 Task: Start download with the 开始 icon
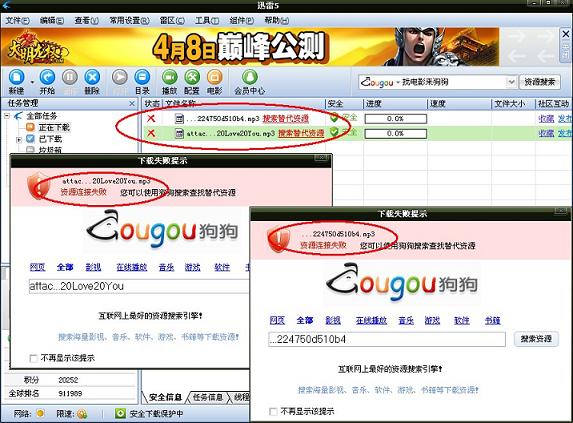(47, 77)
